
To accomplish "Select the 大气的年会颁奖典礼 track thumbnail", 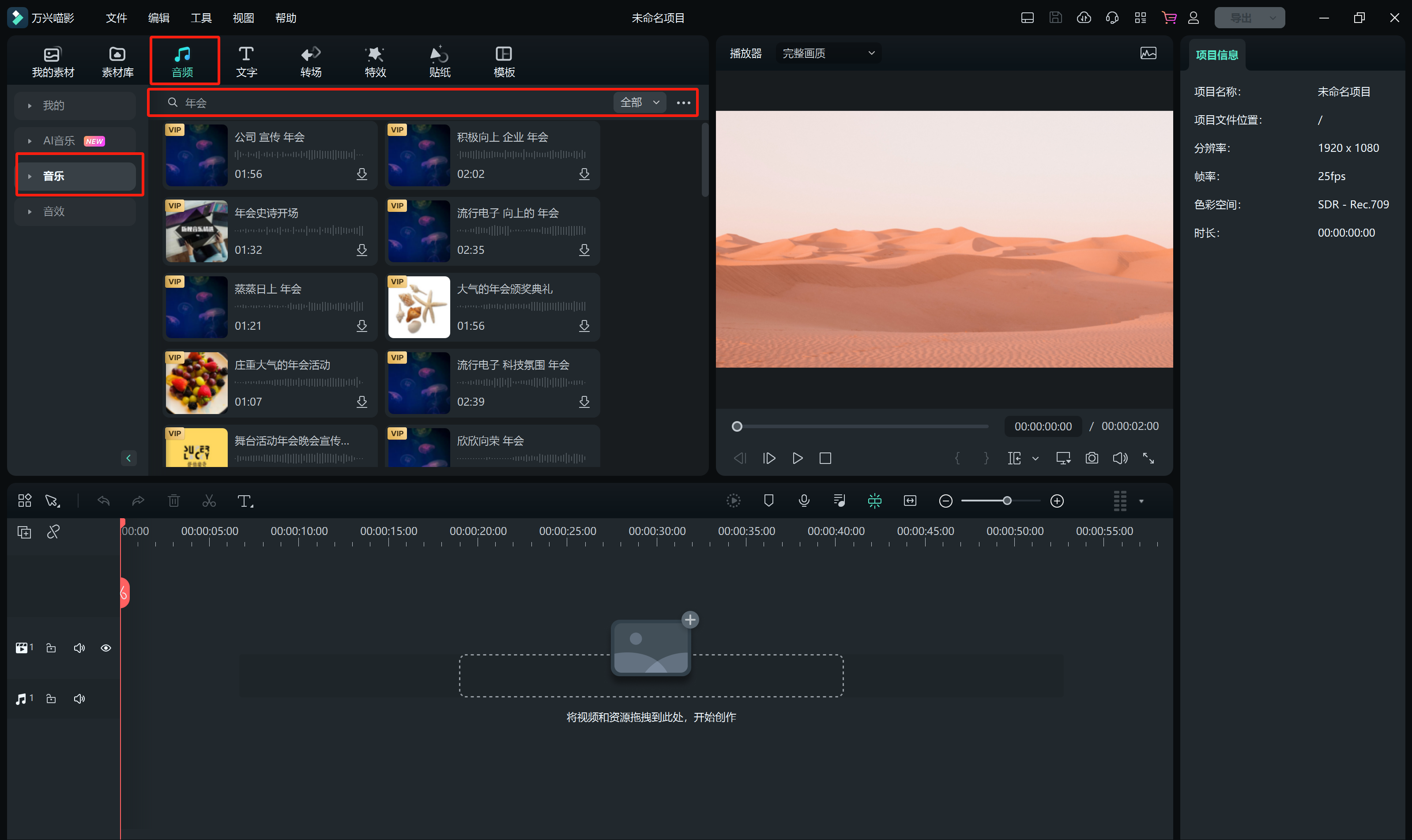I will [x=419, y=307].
